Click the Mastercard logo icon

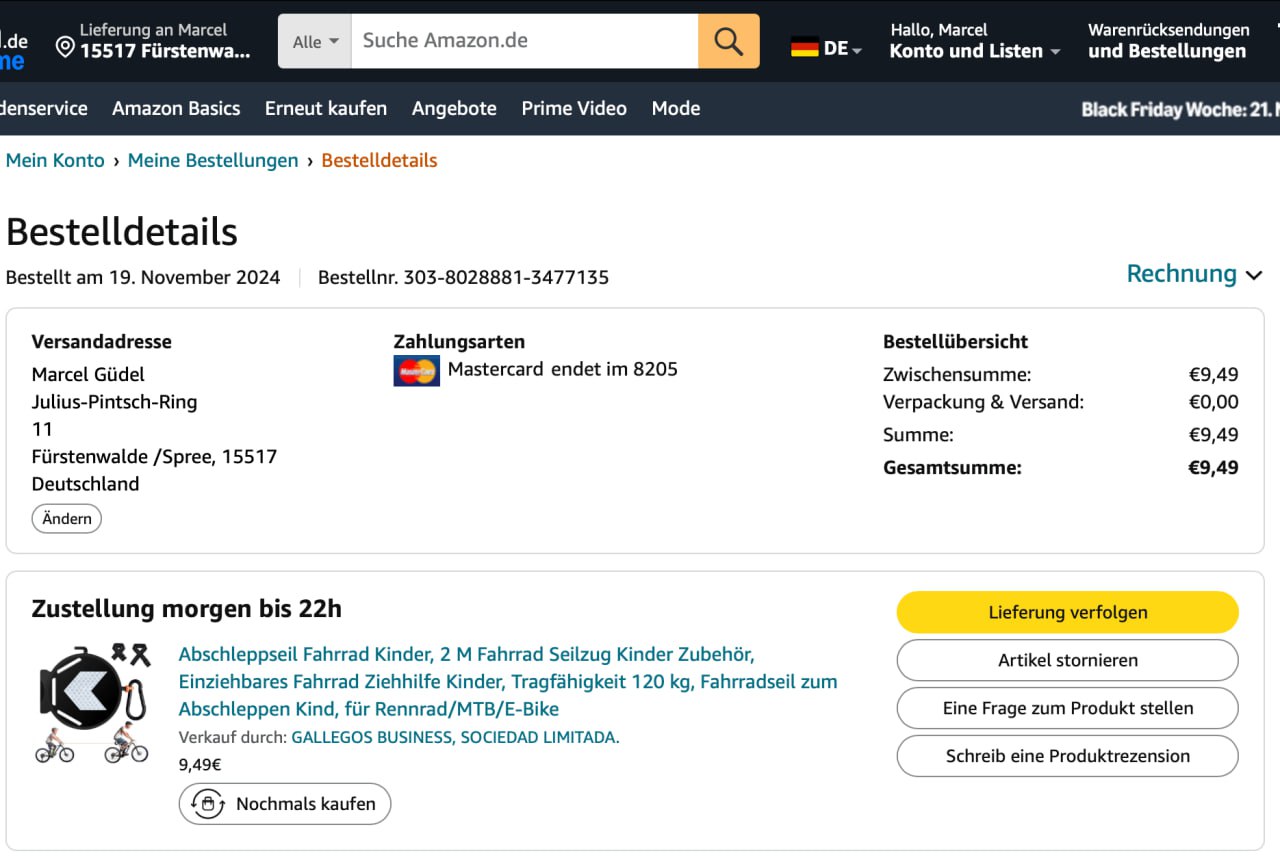pos(416,371)
